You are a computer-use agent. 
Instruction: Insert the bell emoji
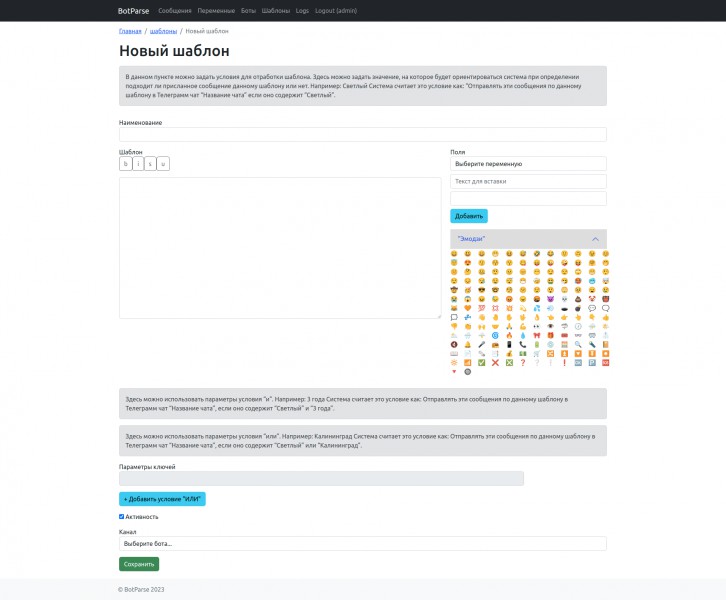pos(467,344)
